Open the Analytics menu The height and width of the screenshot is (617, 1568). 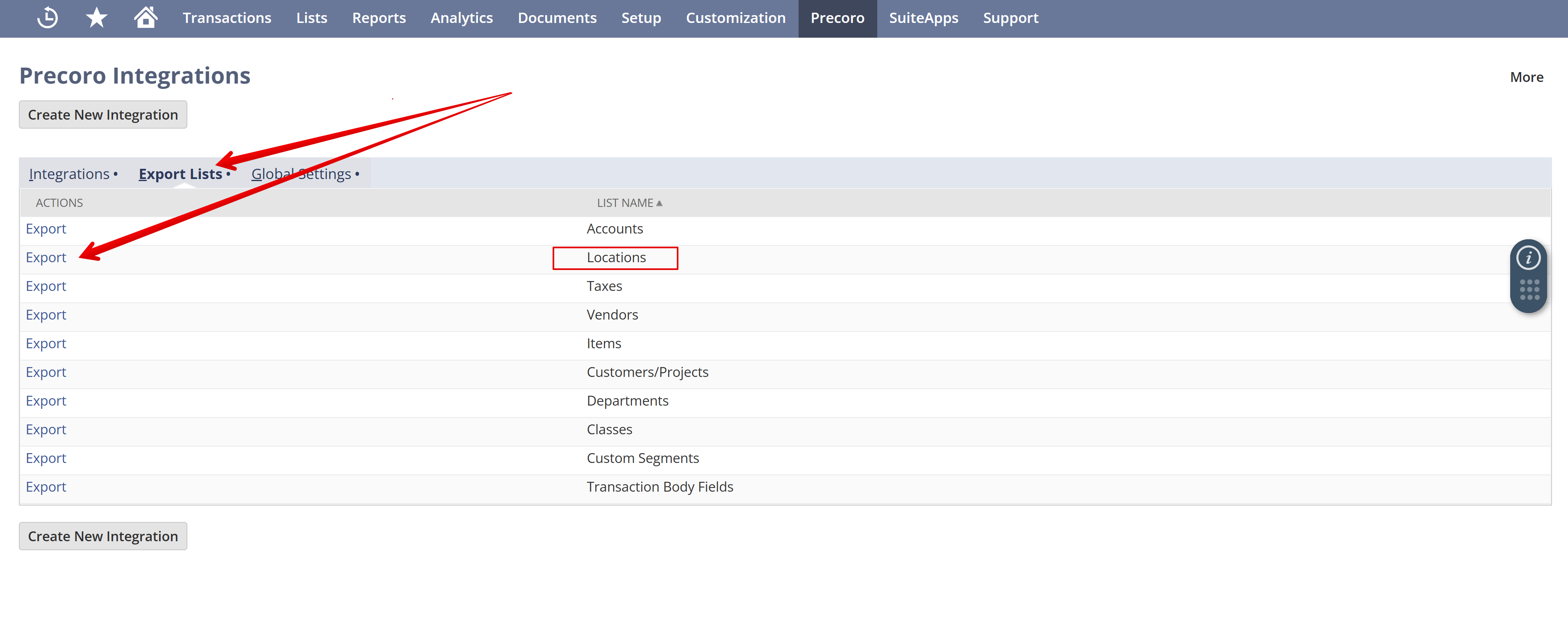(x=462, y=18)
